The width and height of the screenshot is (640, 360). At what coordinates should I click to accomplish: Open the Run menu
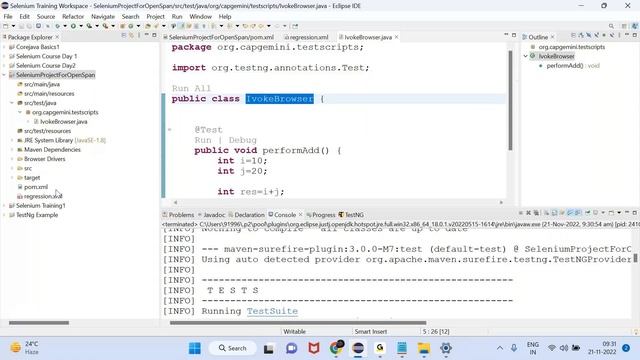point(177,16)
